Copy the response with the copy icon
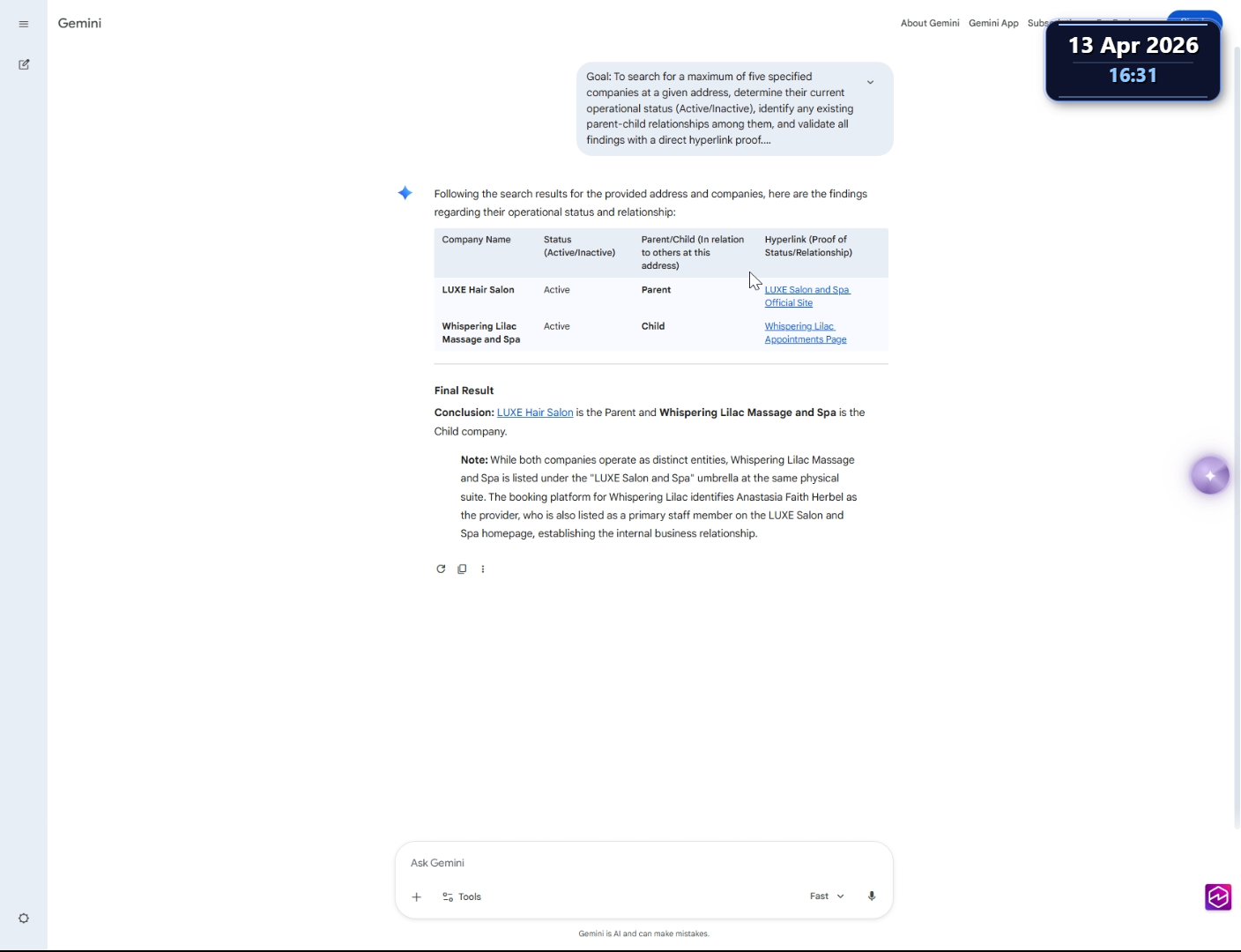The height and width of the screenshot is (952, 1241). pyautogui.click(x=462, y=569)
